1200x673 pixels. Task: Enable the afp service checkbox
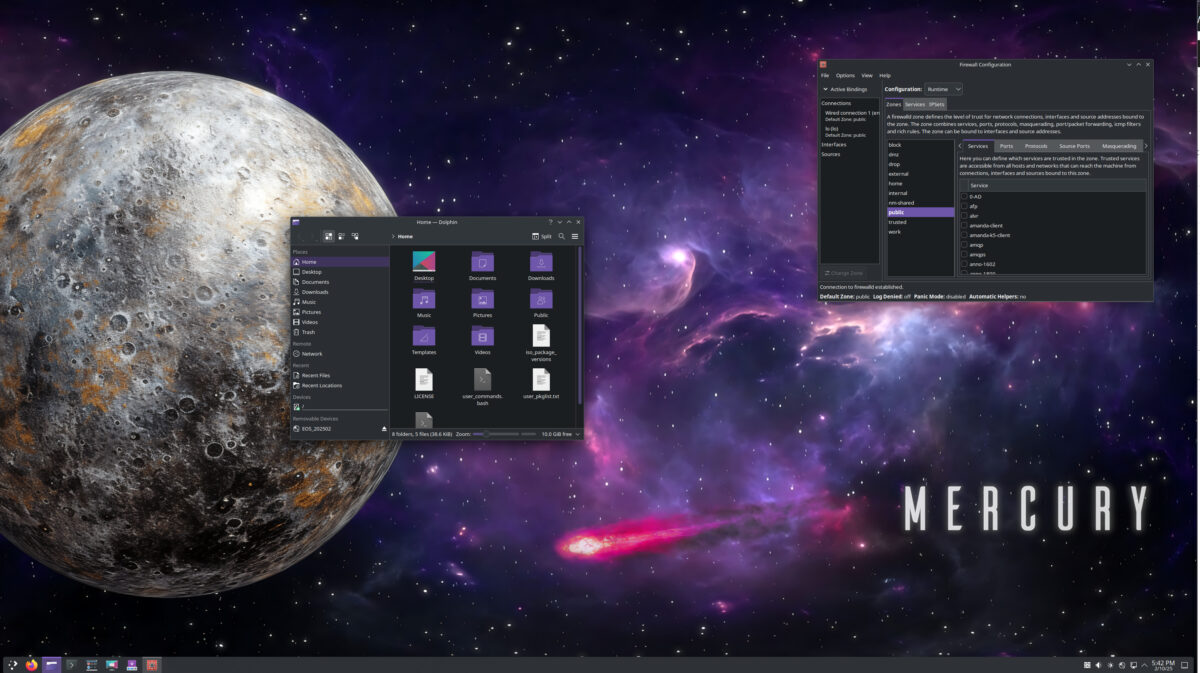963,206
